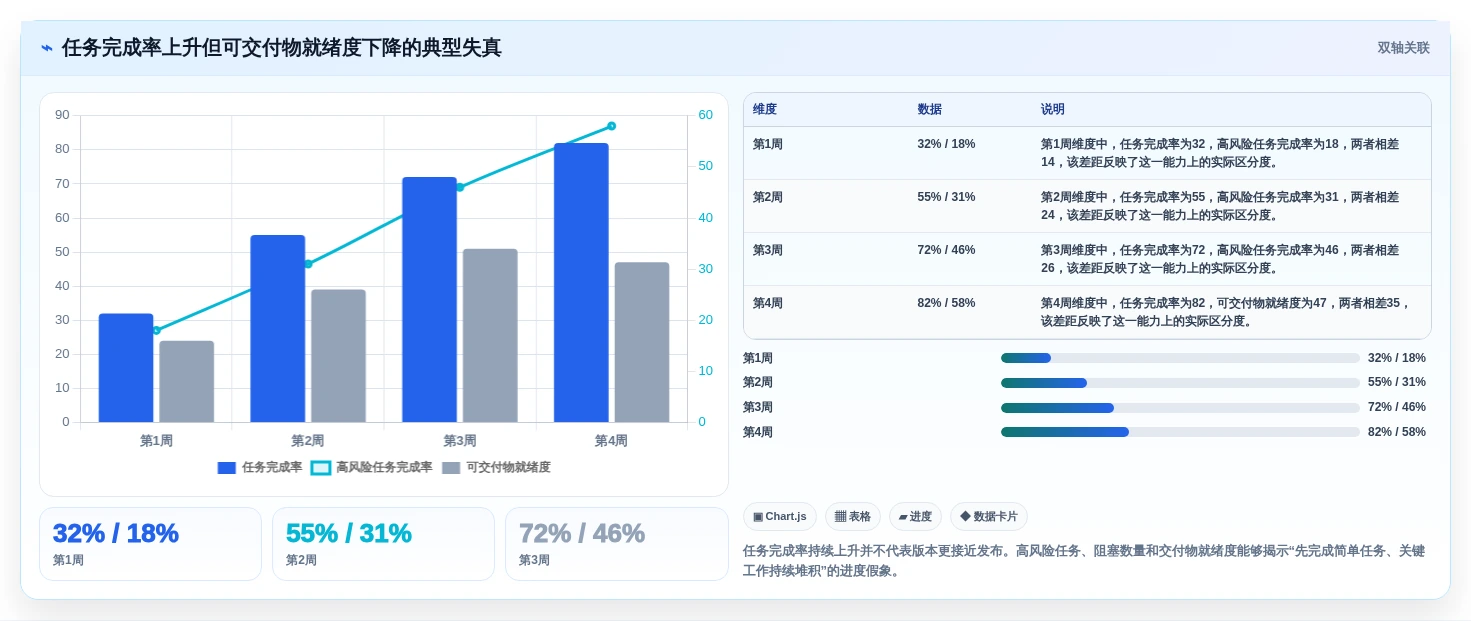Viewport: 1471px width, 621px height.
Task: Click the blue 任务完成率 bar for 第4周
Action: click(x=581, y=282)
